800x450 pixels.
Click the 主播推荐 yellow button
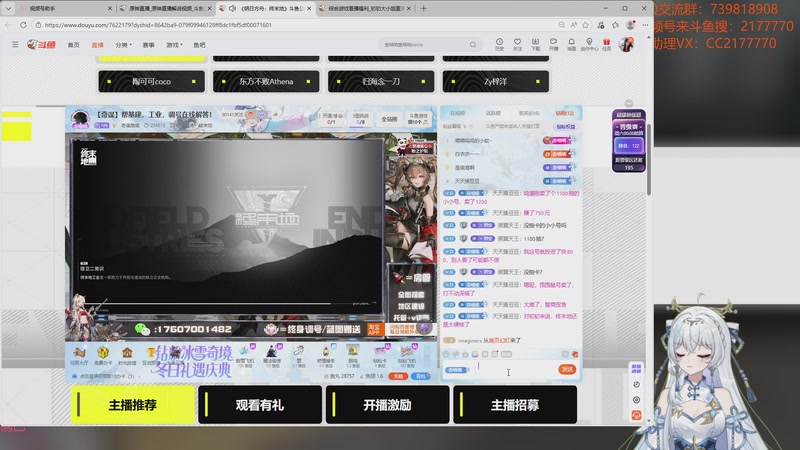[133, 405]
